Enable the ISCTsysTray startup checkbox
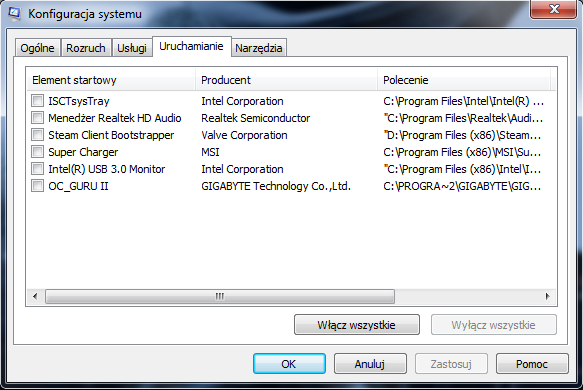The image size is (583, 390). pos(37,100)
